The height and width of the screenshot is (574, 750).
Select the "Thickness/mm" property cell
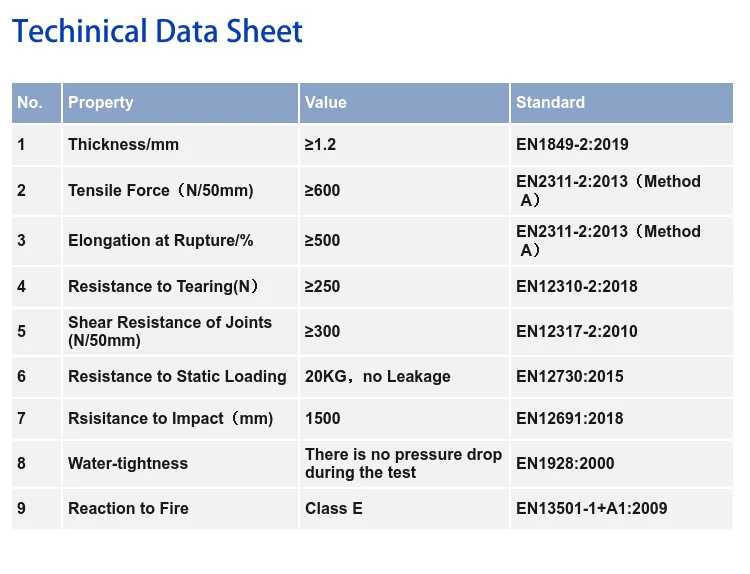[x=123, y=144]
